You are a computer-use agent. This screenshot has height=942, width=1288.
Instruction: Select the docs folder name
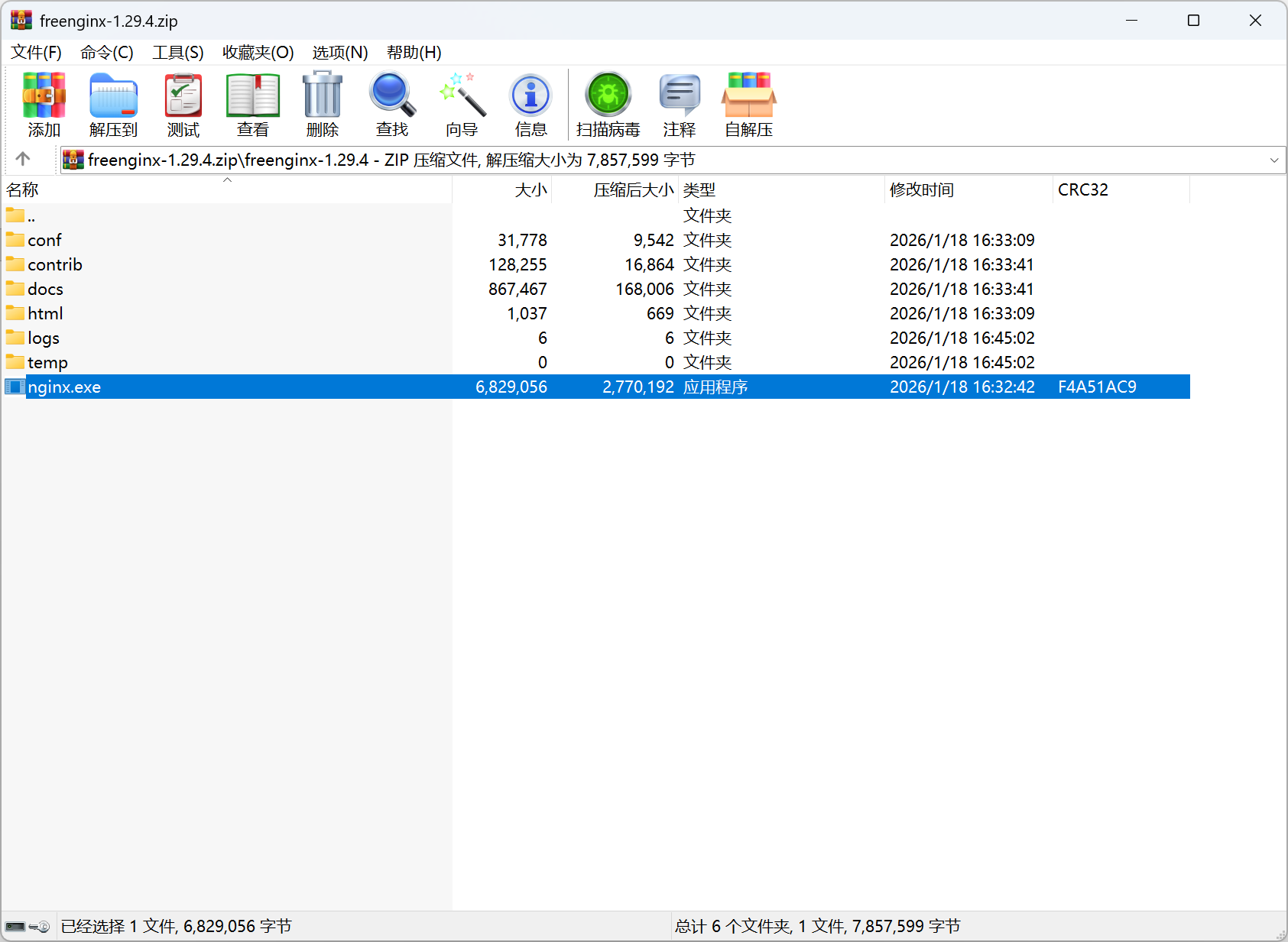tap(45, 289)
